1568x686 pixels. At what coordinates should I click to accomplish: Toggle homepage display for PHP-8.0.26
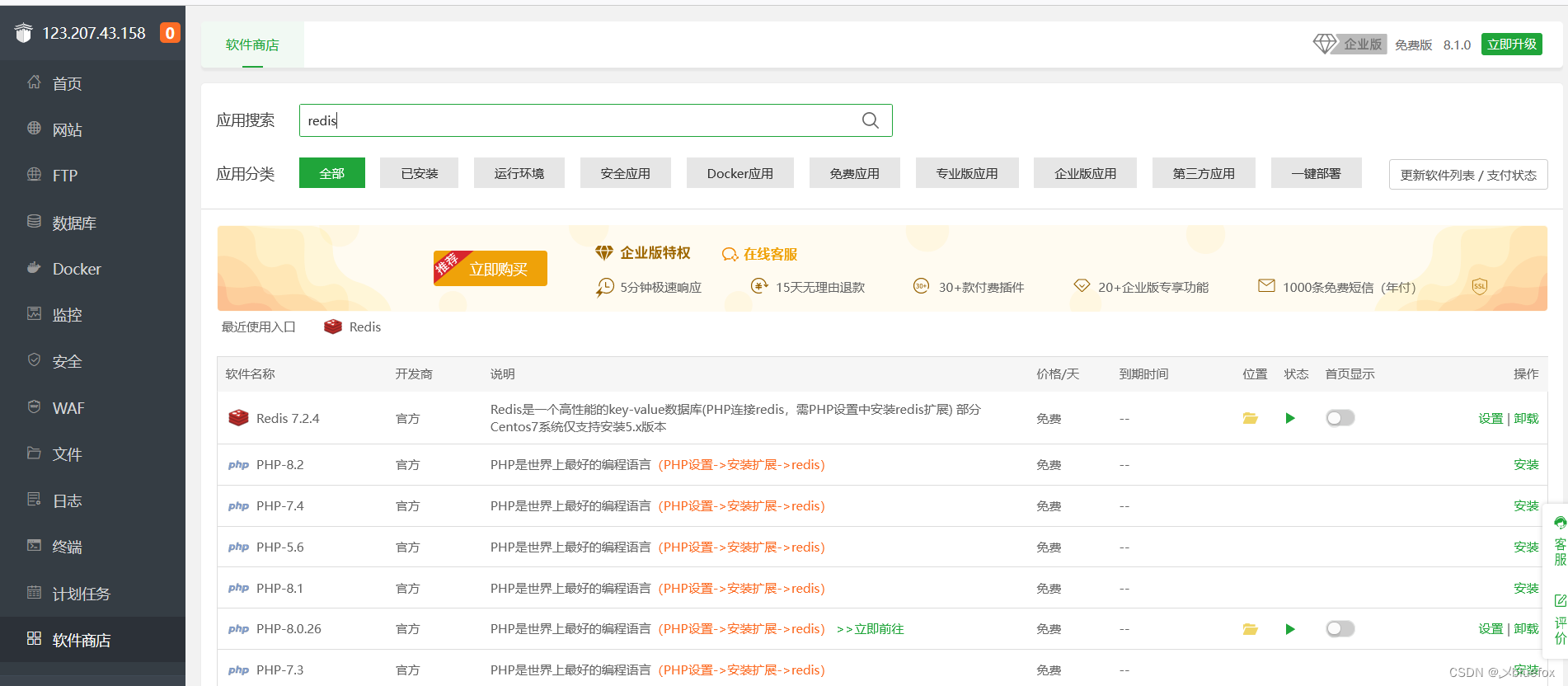click(x=1340, y=629)
